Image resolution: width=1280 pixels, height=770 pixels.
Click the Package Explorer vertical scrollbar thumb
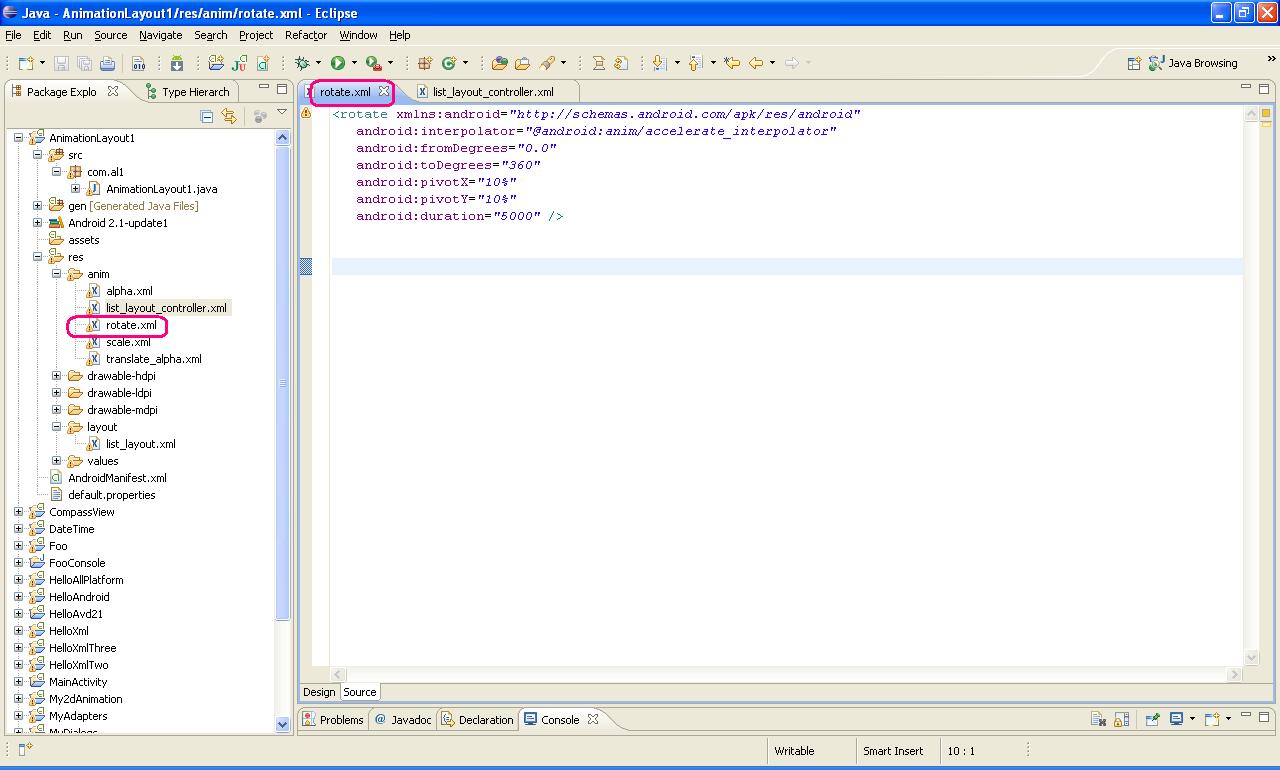[x=282, y=381]
